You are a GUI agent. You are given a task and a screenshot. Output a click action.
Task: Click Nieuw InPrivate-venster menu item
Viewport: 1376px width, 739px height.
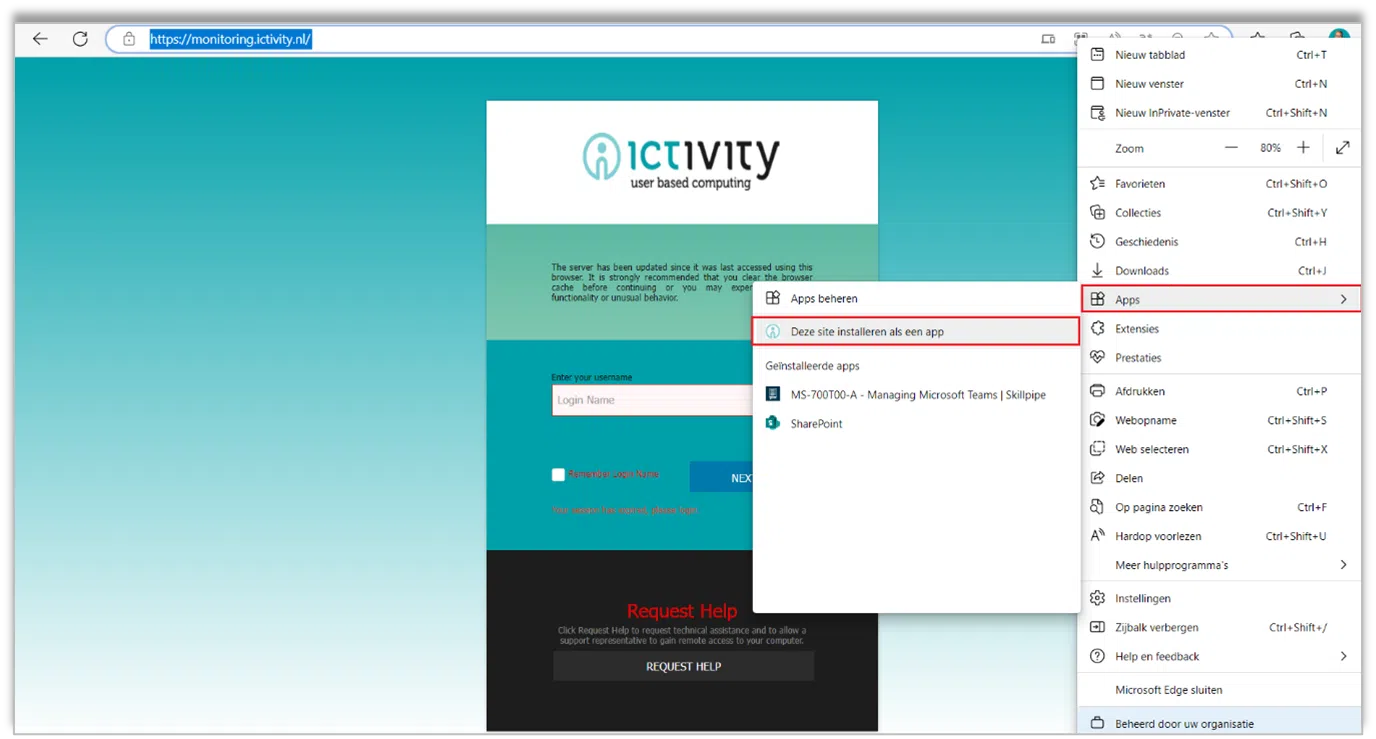[x=1172, y=113]
